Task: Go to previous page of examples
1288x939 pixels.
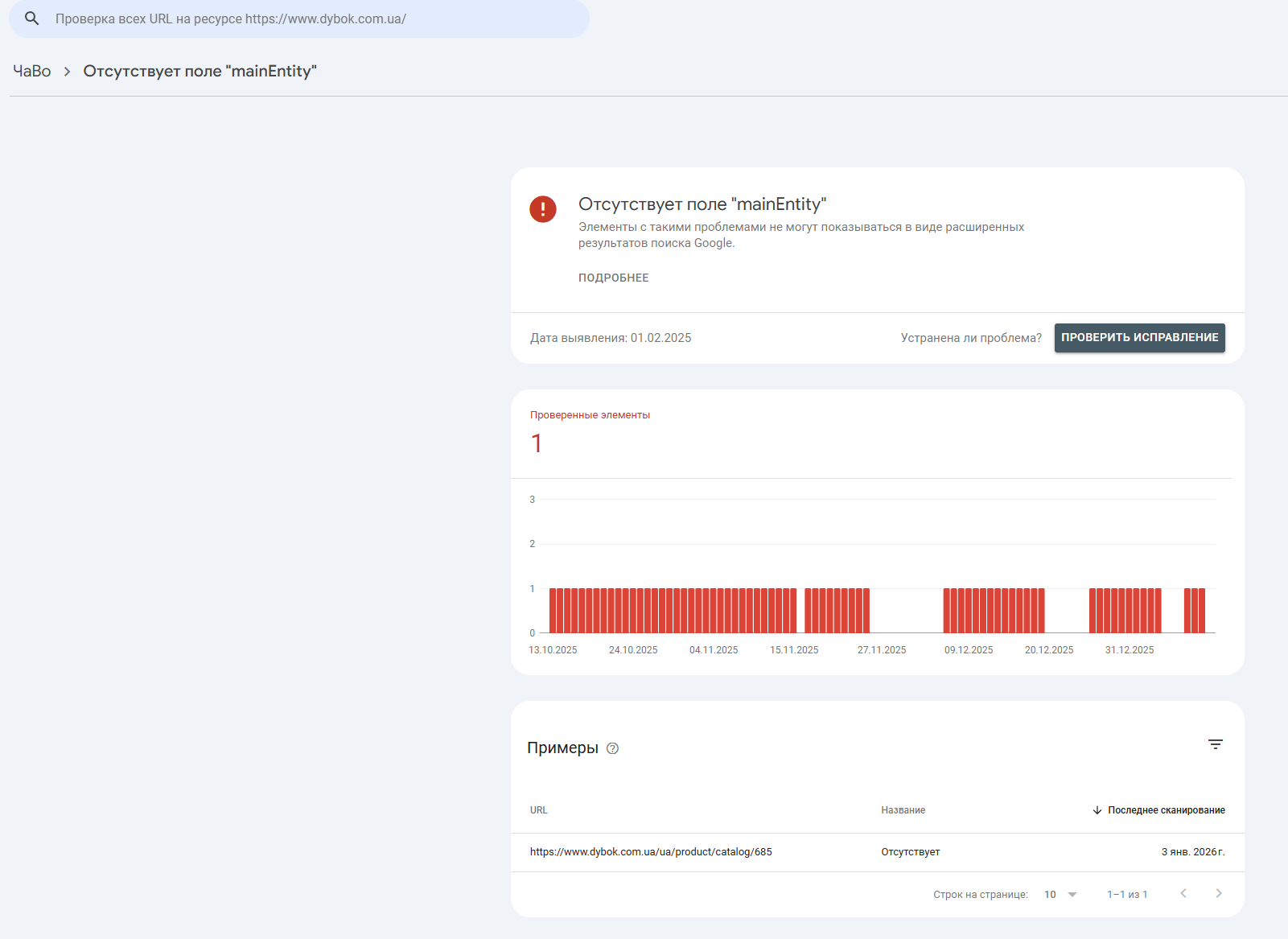Action: (1183, 894)
